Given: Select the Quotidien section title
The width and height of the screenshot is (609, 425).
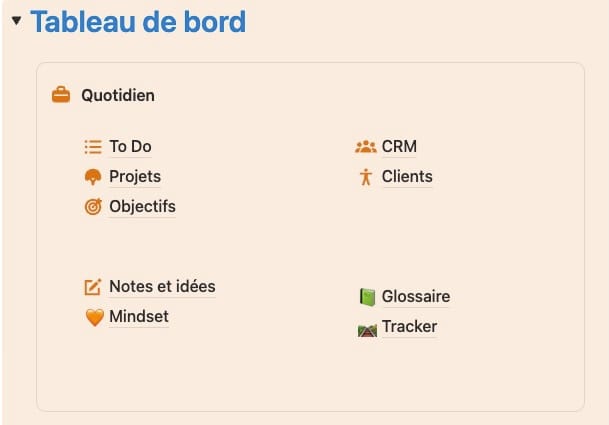Looking at the screenshot, I should click(x=118, y=96).
